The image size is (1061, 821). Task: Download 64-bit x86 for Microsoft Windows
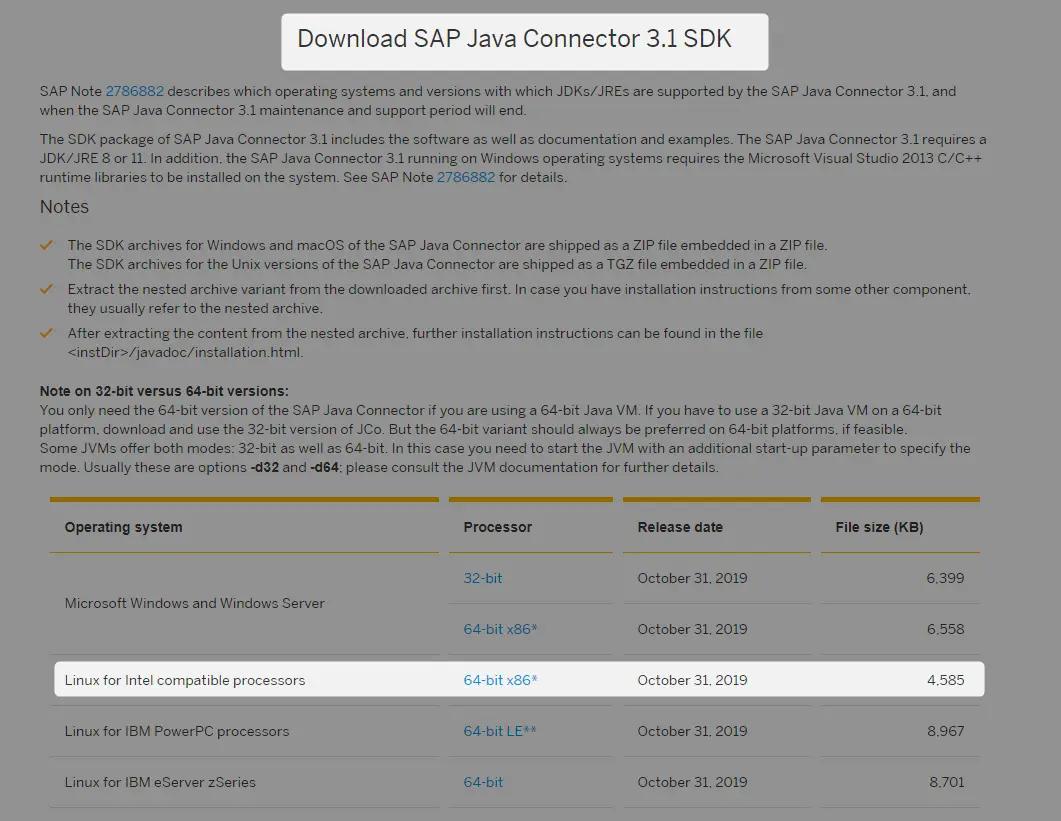point(500,629)
